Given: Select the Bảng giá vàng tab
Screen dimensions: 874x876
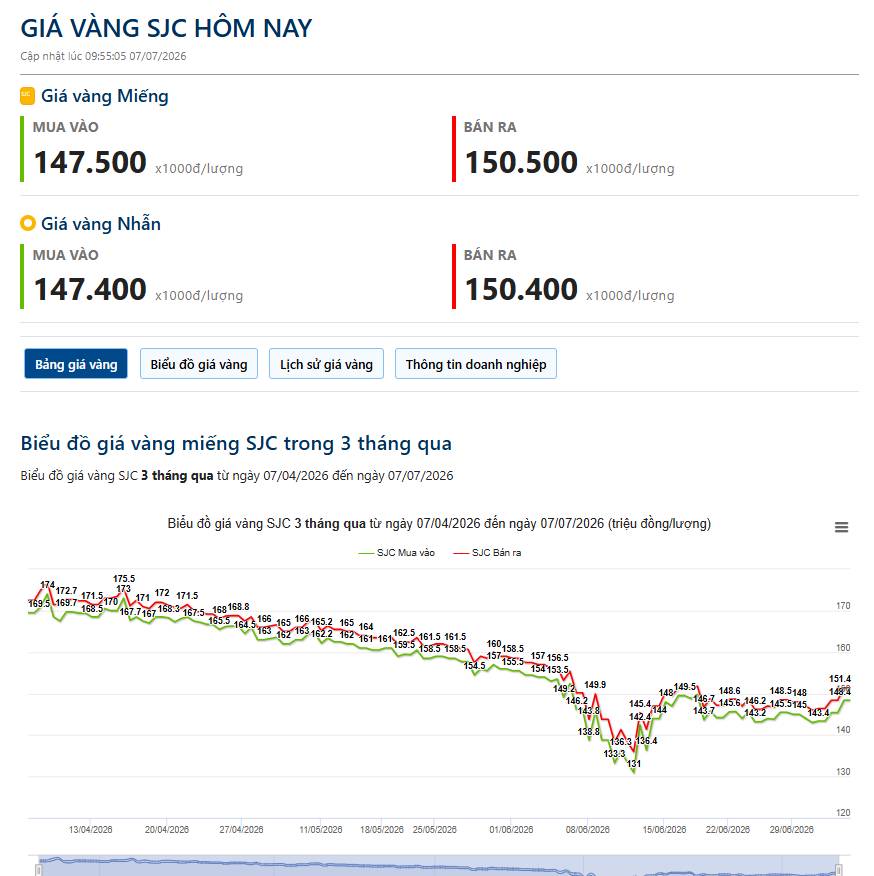Looking at the screenshot, I should 76,364.
